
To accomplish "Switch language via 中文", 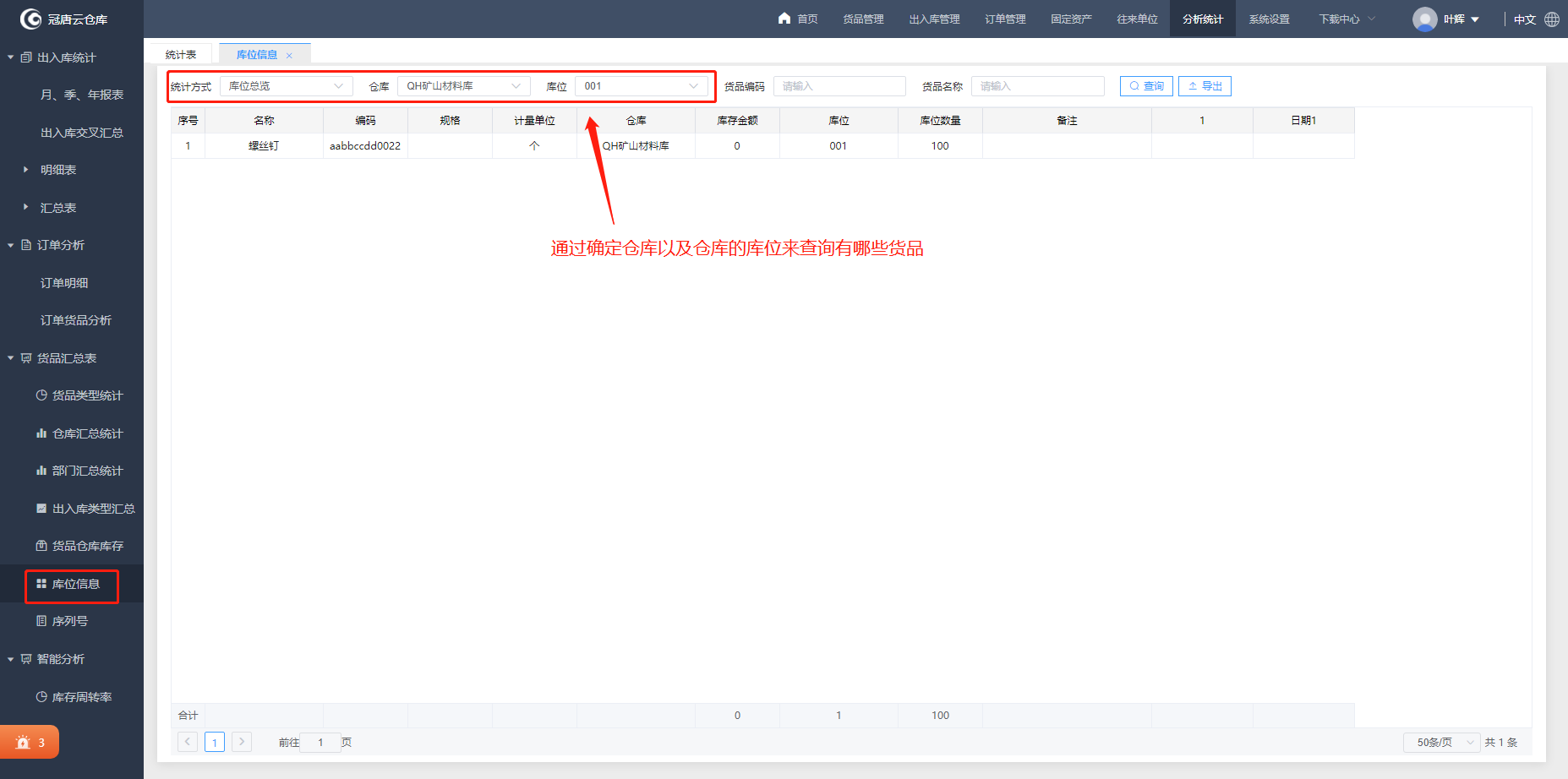I will click(x=1524, y=19).
